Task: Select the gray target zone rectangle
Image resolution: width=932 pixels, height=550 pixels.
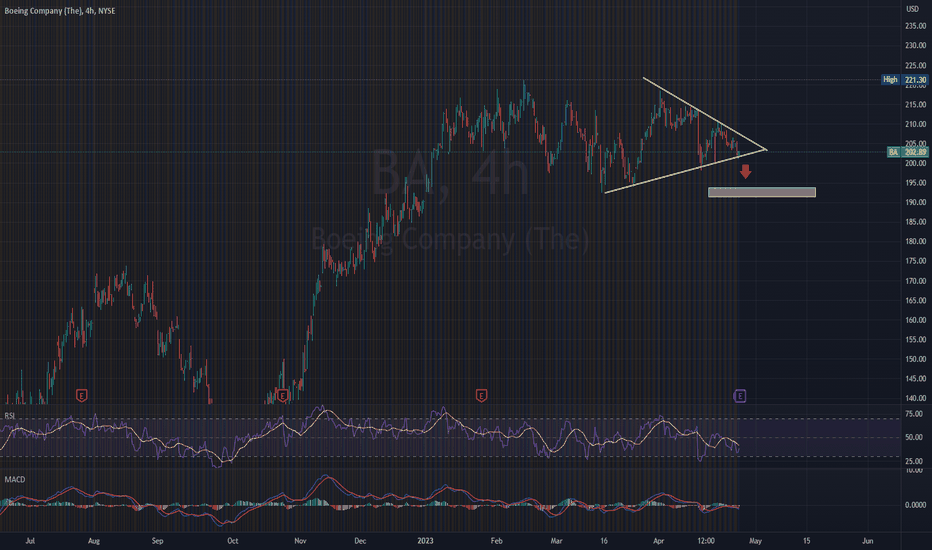Action: pos(762,192)
